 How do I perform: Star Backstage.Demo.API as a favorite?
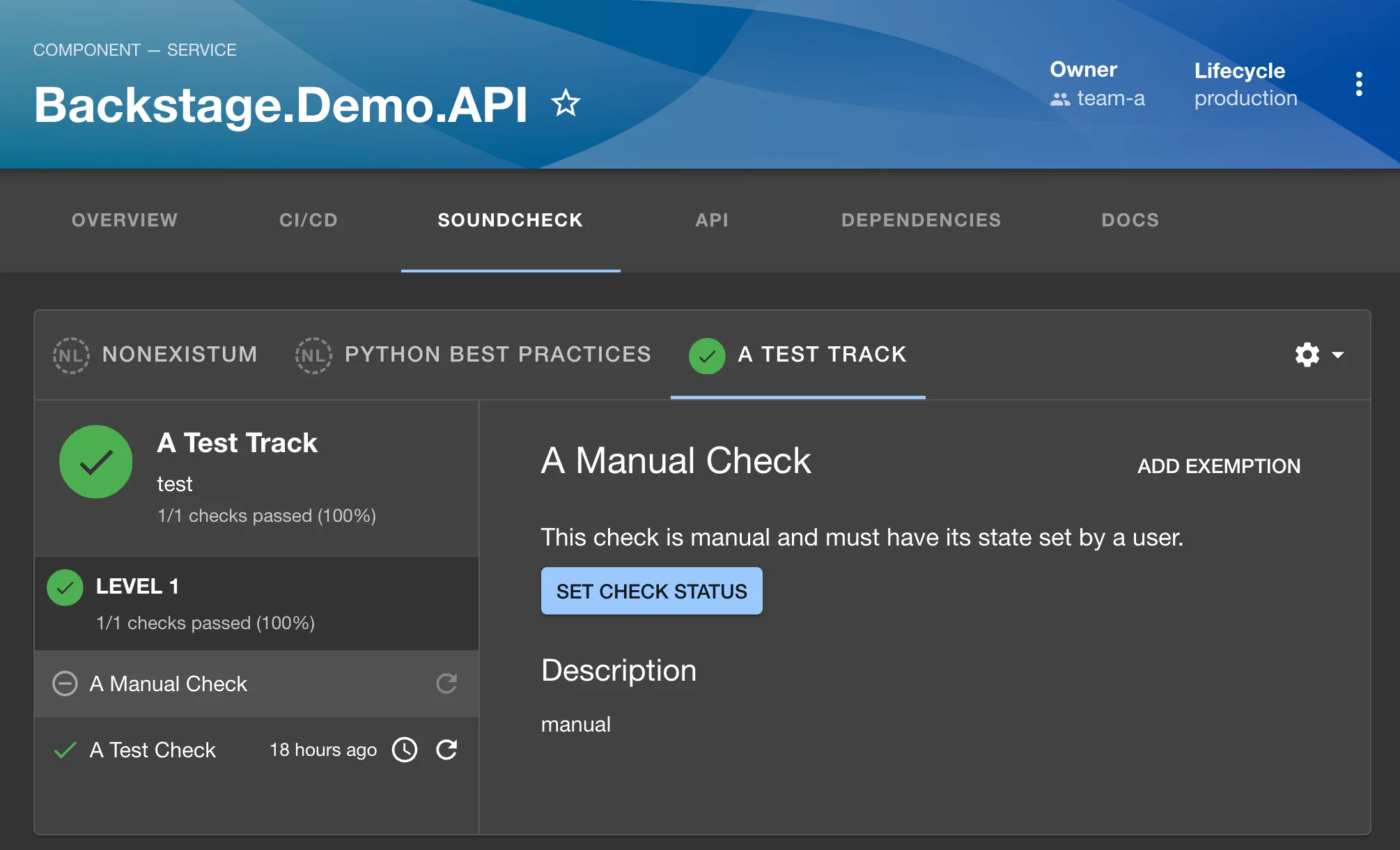click(566, 104)
